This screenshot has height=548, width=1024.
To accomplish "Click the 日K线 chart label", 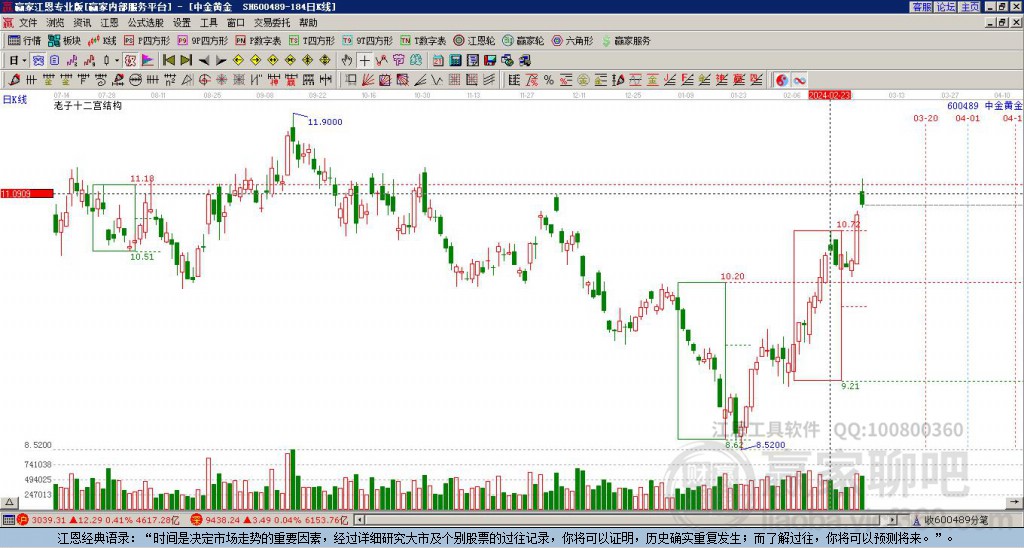I will click(14, 99).
